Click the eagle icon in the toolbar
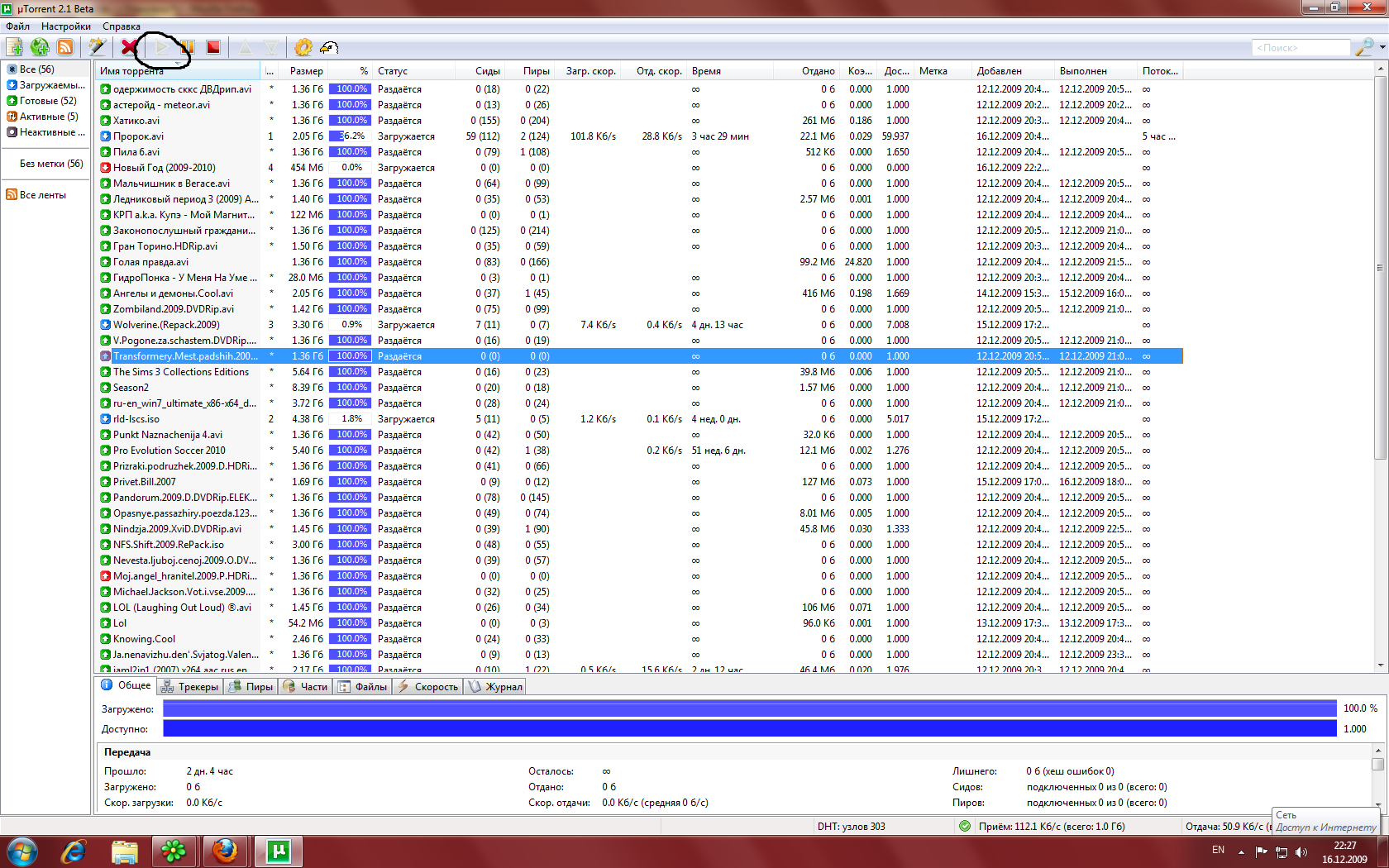The image size is (1389, 868). tap(329, 48)
